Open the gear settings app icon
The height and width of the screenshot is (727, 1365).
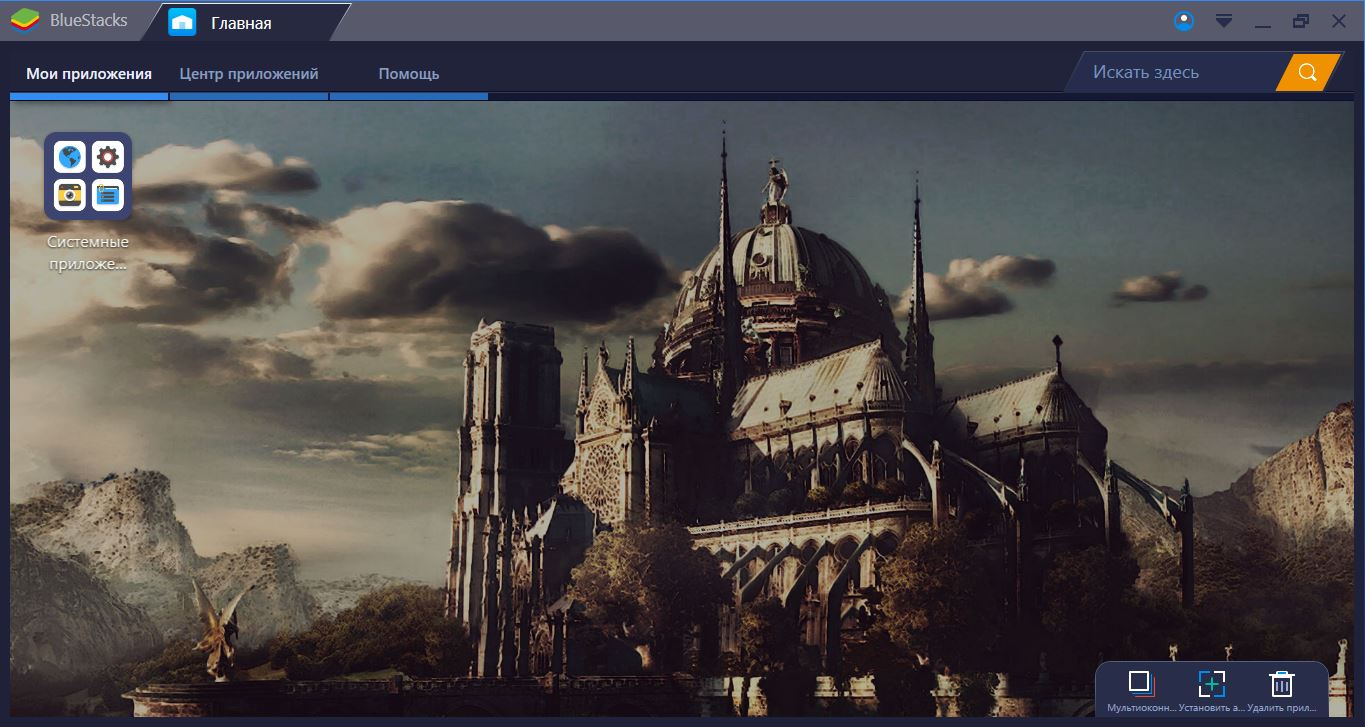(x=107, y=157)
